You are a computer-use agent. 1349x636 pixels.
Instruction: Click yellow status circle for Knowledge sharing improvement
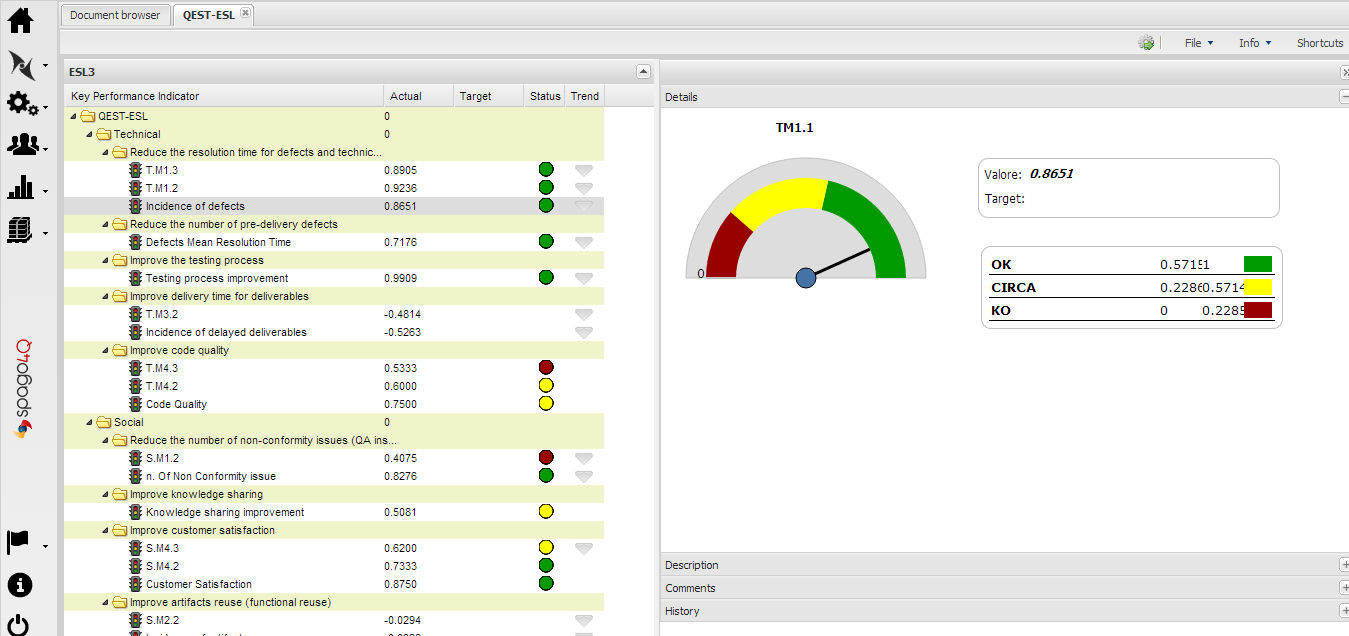(x=546, y=511)
